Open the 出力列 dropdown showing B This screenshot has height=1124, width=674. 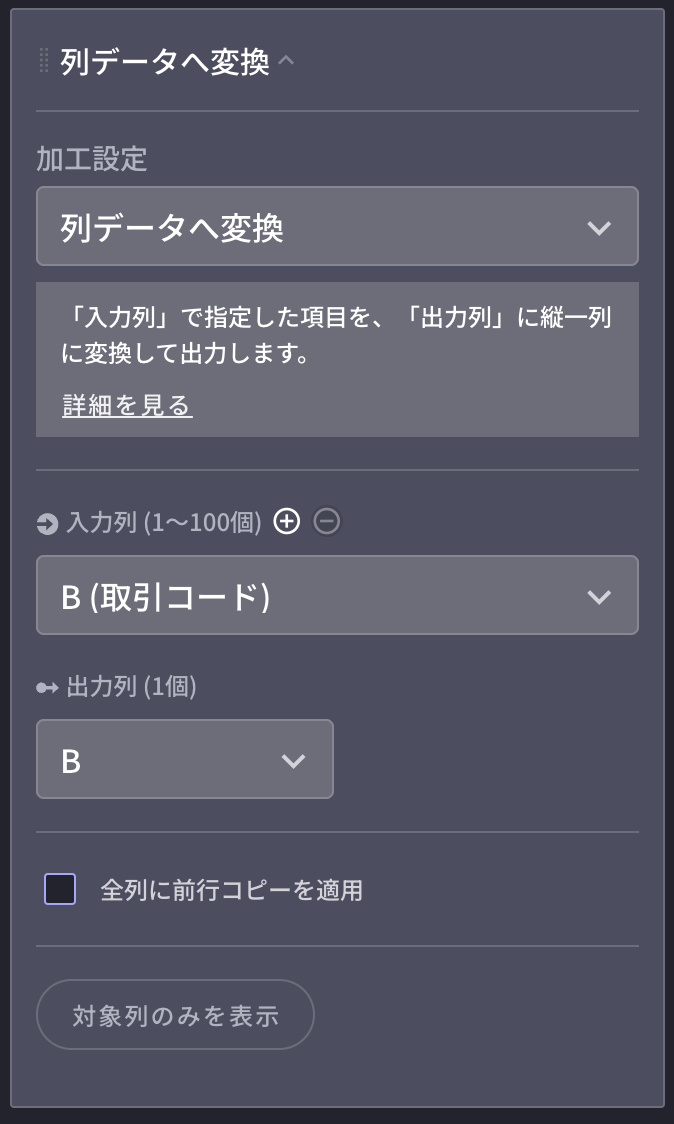(184, 759)
